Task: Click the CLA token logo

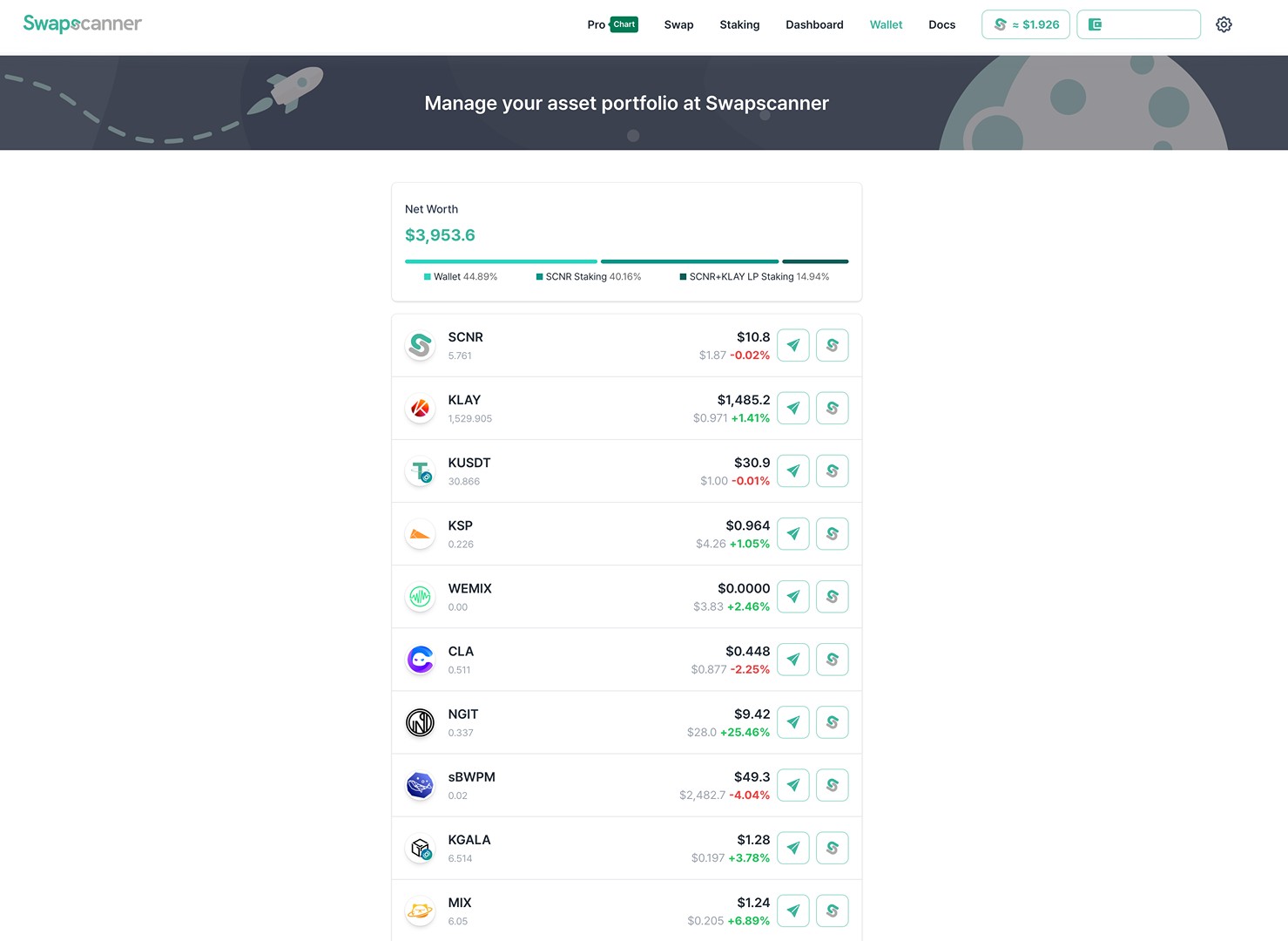Action: pyautogui.click(x=421, y=660)
